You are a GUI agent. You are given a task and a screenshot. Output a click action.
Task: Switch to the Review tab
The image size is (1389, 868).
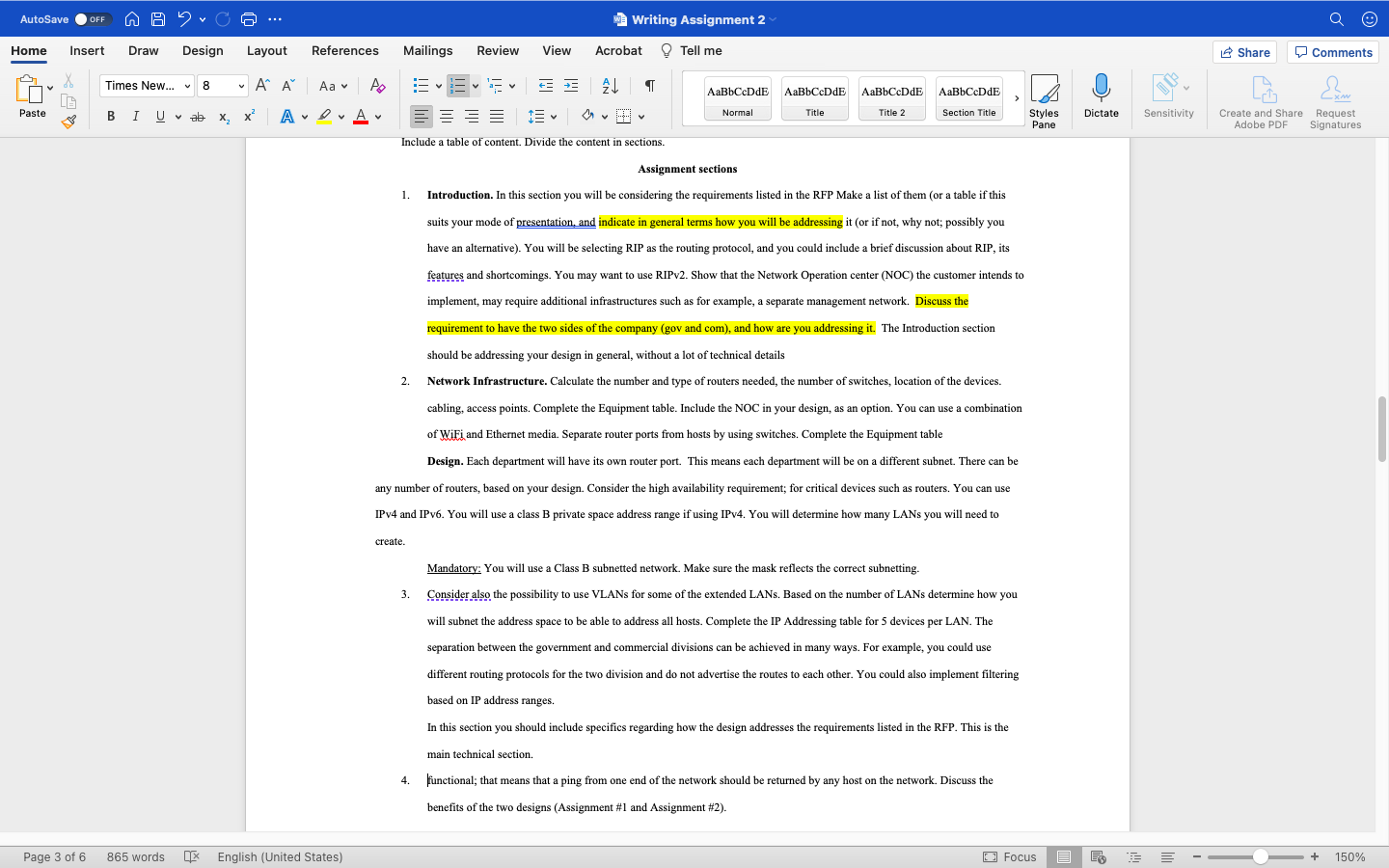498,50
